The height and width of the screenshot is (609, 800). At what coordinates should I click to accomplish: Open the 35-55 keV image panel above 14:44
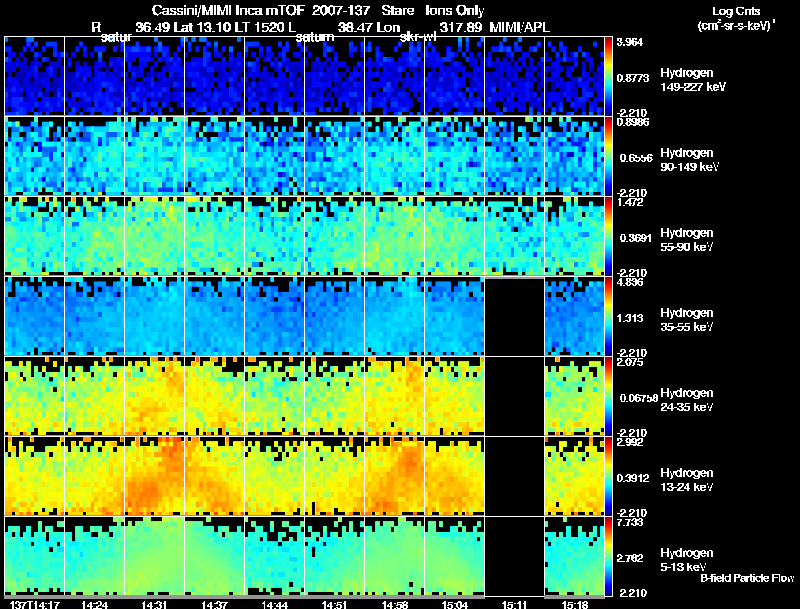click(x=274, y=316)
